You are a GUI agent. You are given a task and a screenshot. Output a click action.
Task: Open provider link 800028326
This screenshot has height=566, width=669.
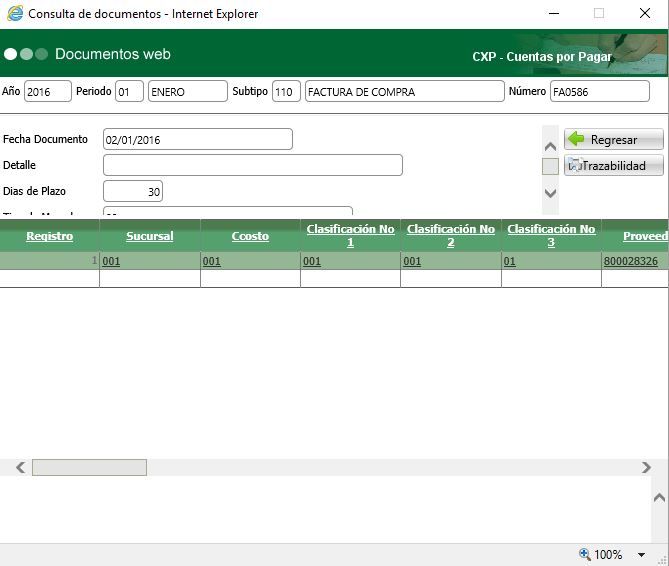tap(630, 261)
